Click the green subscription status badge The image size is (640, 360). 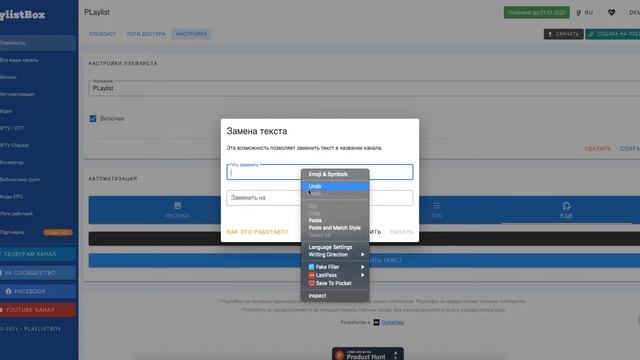(536, 13)
